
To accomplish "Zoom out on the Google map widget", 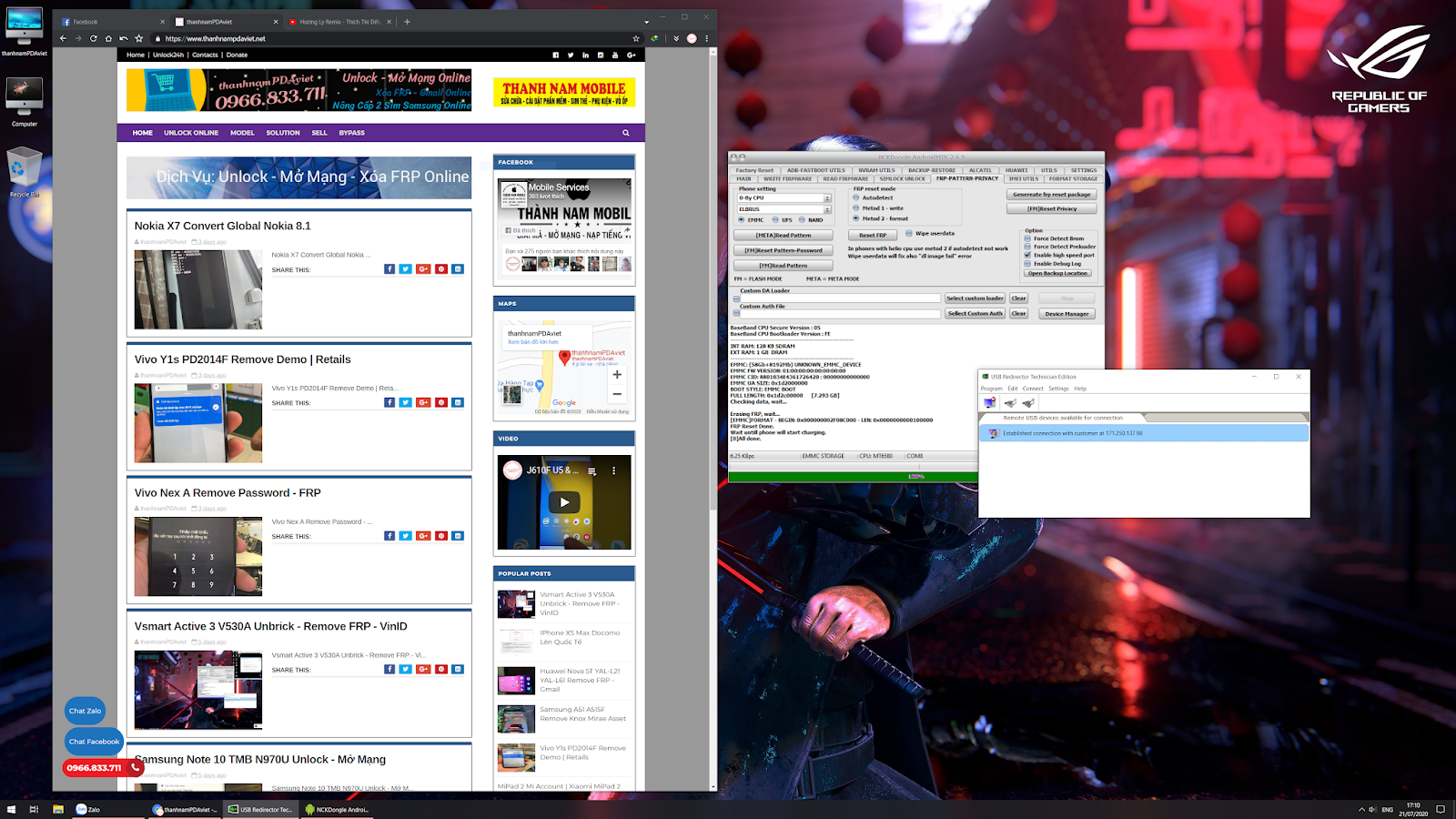I will 617,394.
